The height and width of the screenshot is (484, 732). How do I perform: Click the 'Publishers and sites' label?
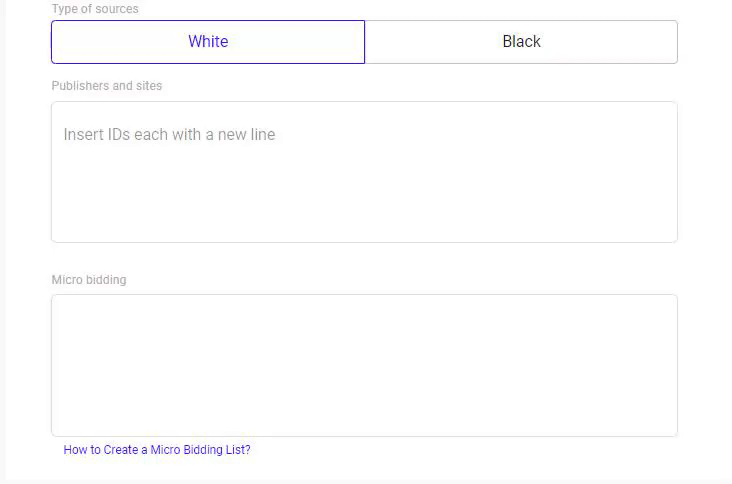tap(107, 86)
